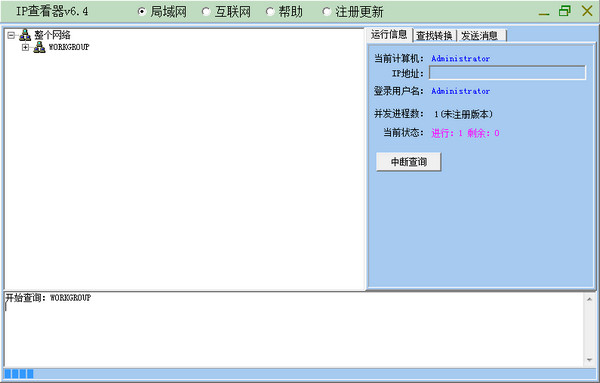
Task: Click the 登录用户名 label
Action: 399,91
